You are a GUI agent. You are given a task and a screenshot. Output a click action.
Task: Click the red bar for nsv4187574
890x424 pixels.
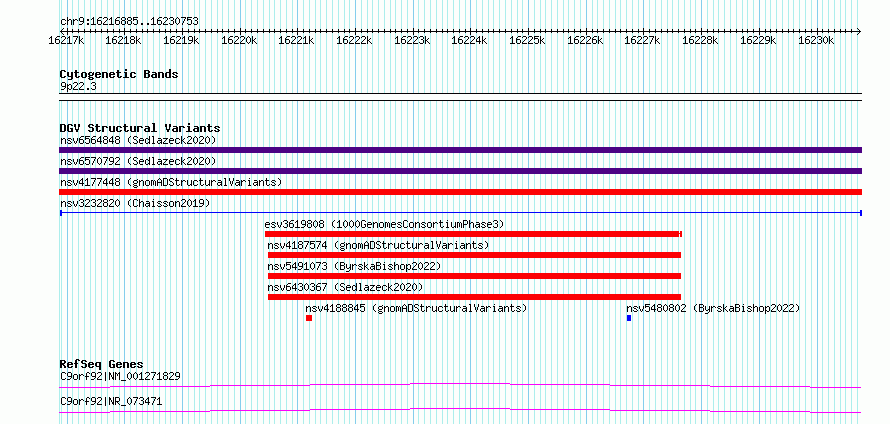click(x=474, y=255)
